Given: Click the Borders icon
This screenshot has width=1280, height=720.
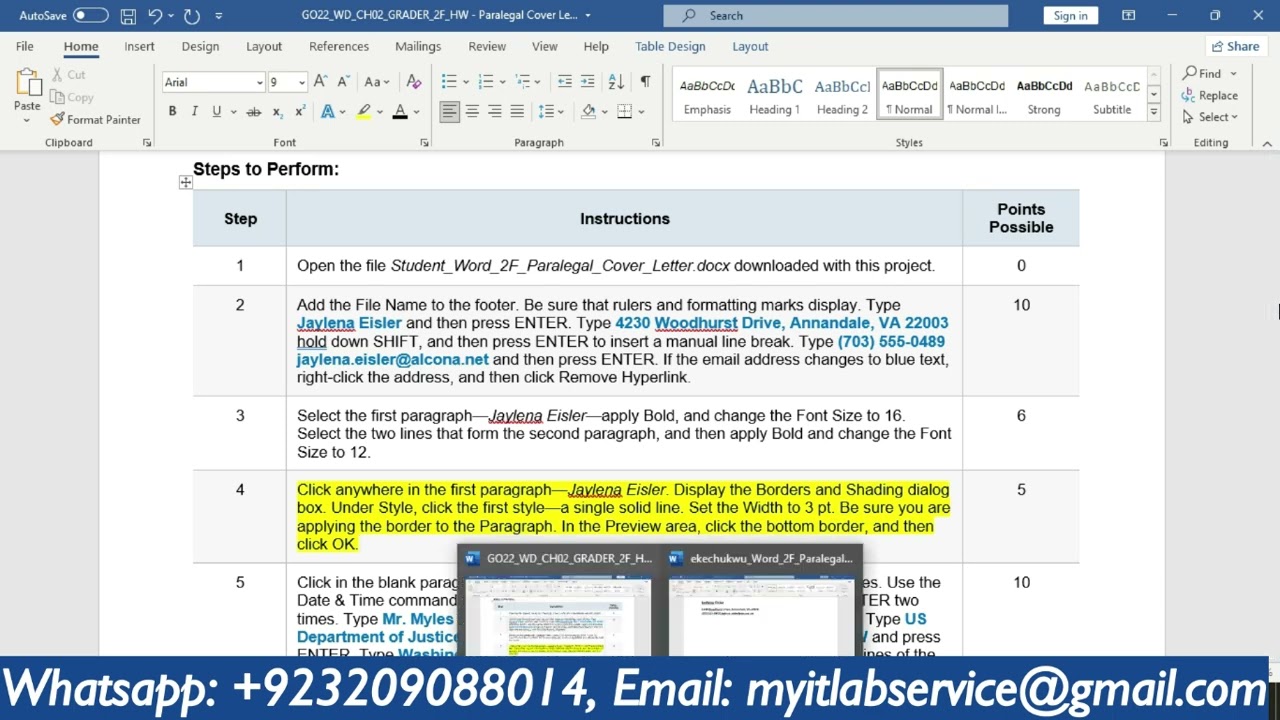Looking at the screenshot, I should 624,111.
